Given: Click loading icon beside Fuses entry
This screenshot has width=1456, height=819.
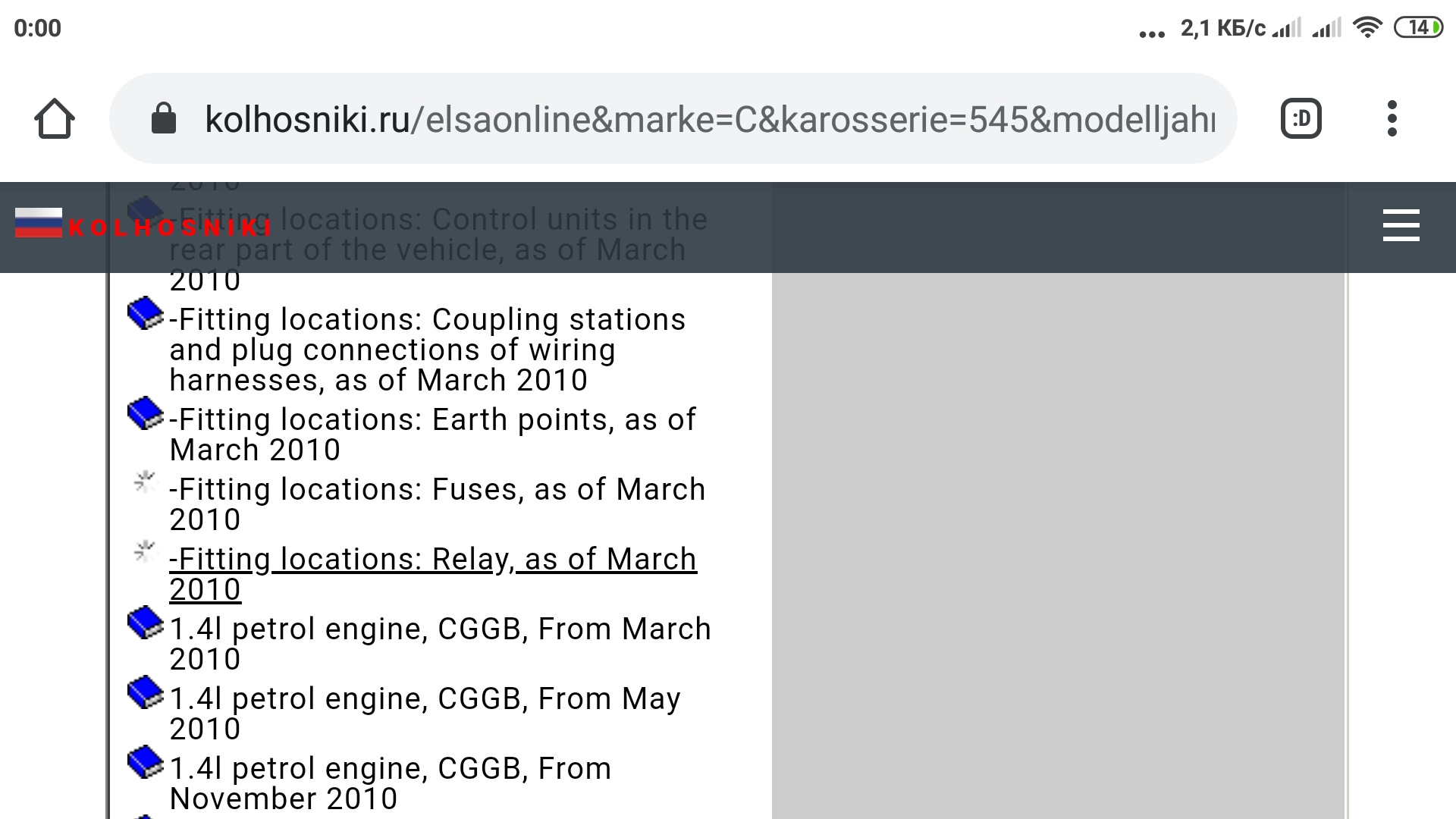Looking at the screenshot, I should coord(144,482).
